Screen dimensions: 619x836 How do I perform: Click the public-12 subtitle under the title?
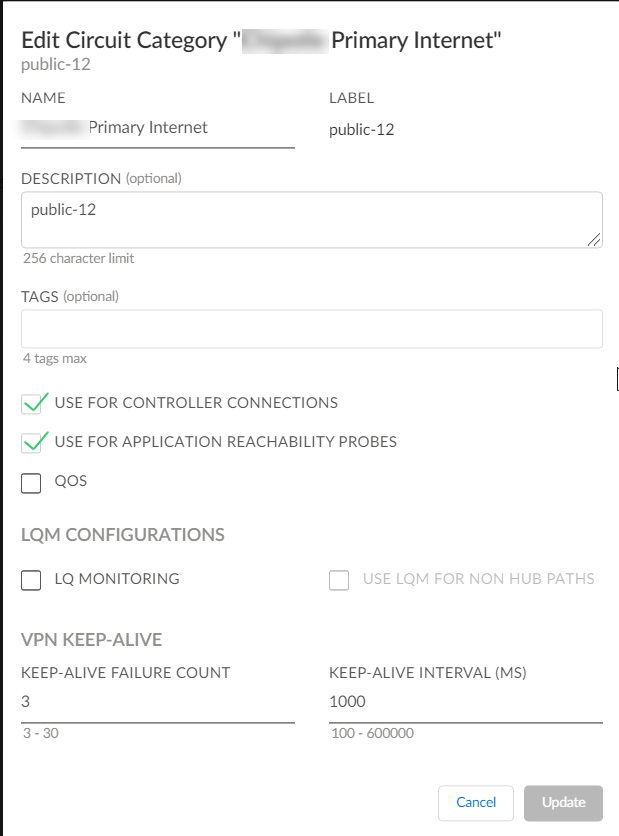coord(49,63)
